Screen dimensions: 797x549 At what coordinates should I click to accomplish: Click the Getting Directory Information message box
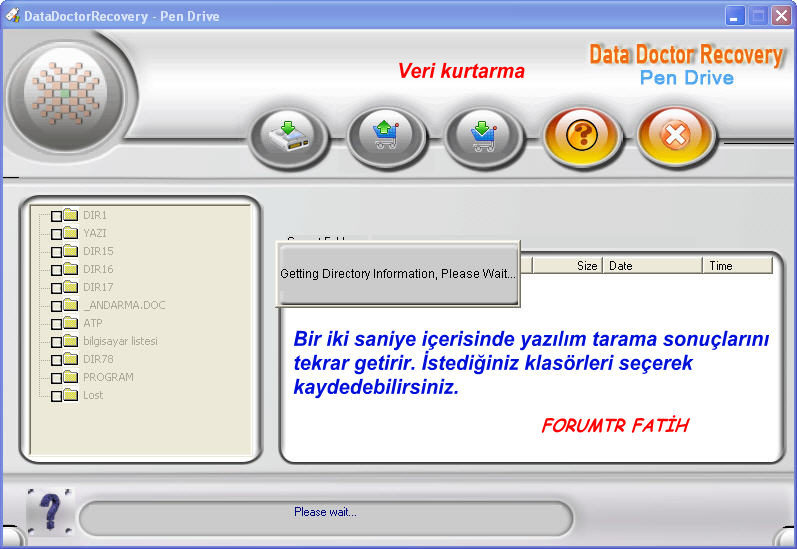point(398,274)
